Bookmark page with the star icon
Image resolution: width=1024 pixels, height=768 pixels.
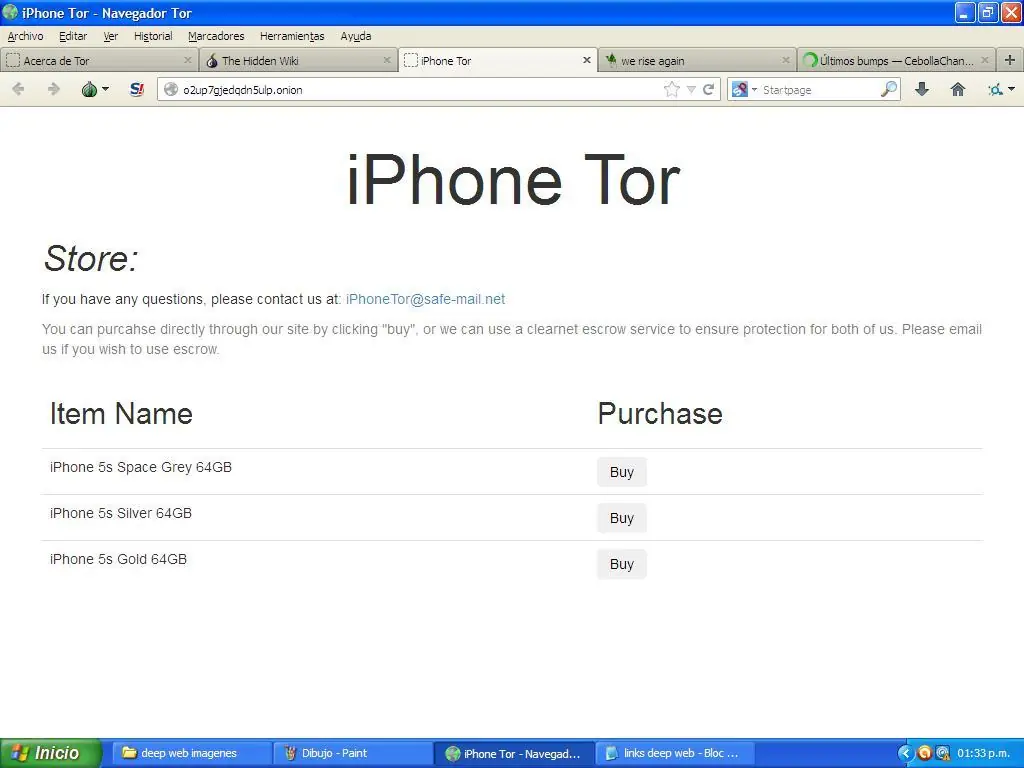click(x=671, y=89)
